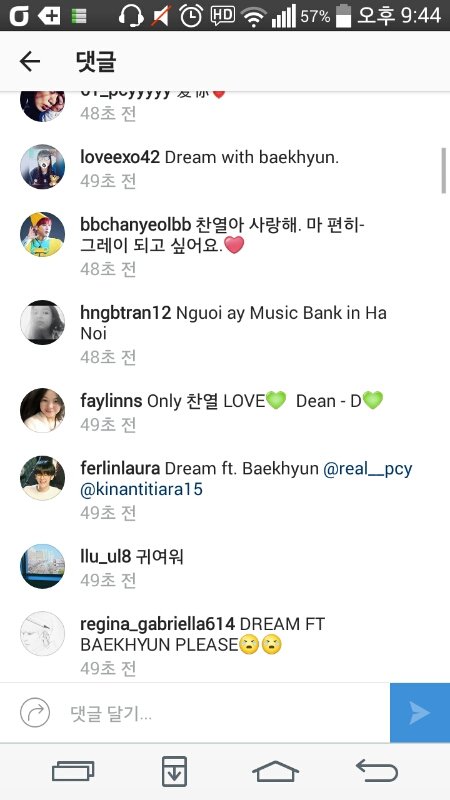This screenshot has height=800, width=450.
Task: Open loveexo42 username profile
Action: [120, 157]
